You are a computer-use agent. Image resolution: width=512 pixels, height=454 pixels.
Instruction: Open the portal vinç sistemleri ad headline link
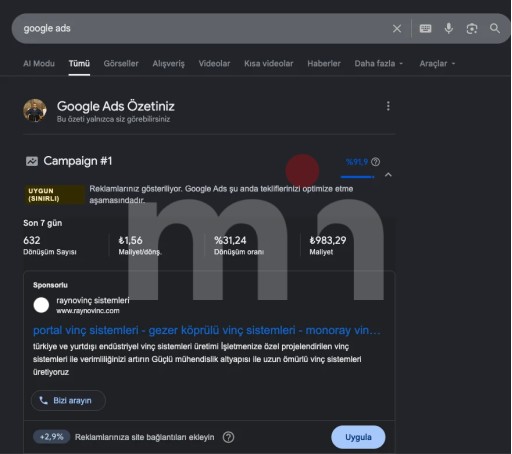click(207, 330)
